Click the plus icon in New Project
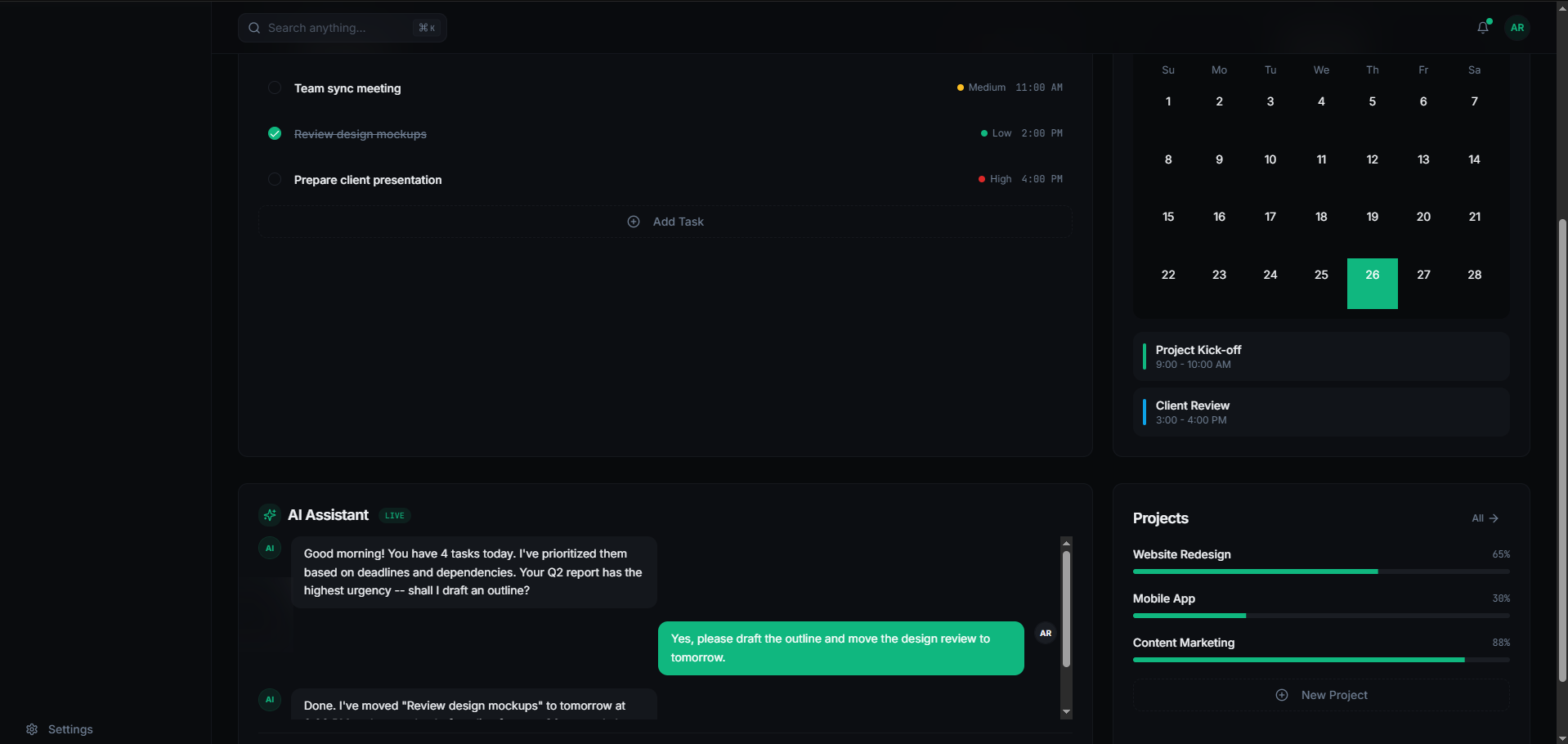The width and height of the screenshot is (1568, 744). tap(1282, 695)
